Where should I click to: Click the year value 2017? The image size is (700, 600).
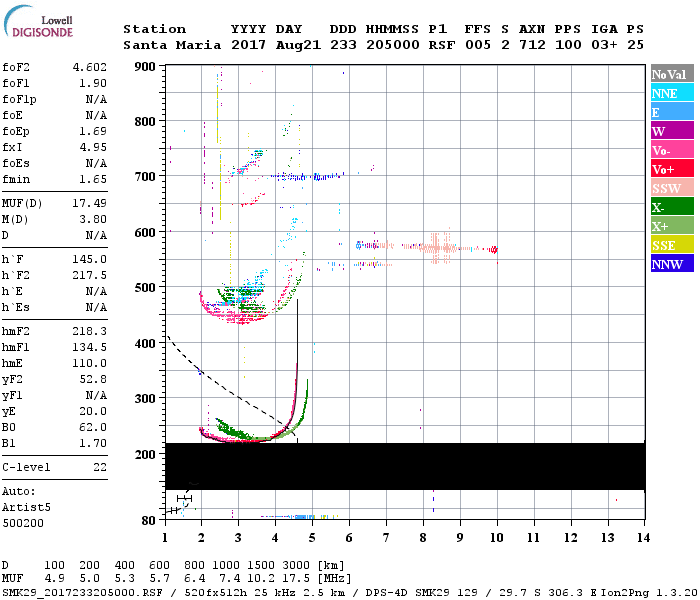point(248,45)
